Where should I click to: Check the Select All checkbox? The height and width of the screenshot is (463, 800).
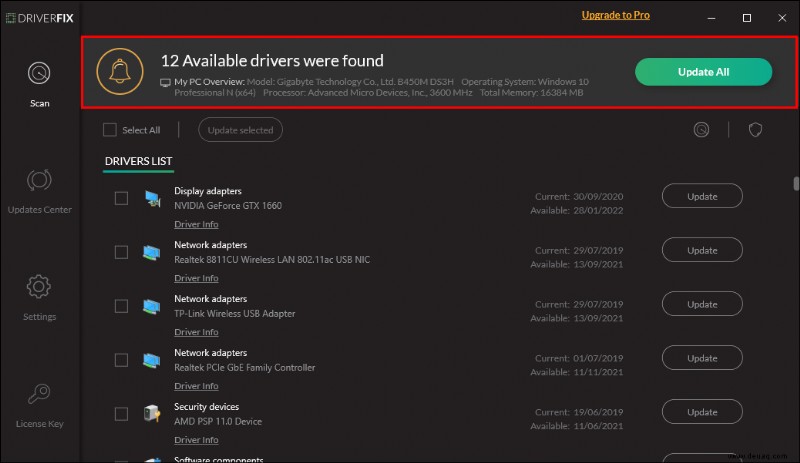(110, 130)
